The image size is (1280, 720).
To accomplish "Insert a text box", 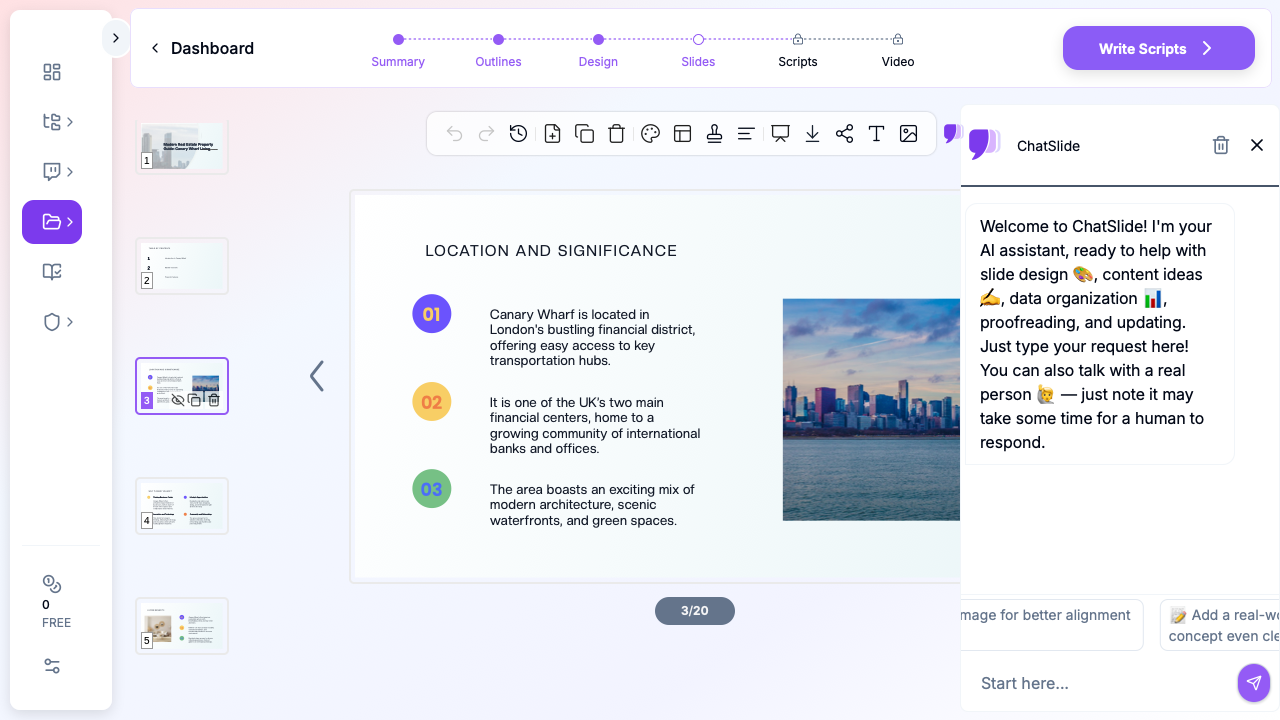I will tap(876, 134).
